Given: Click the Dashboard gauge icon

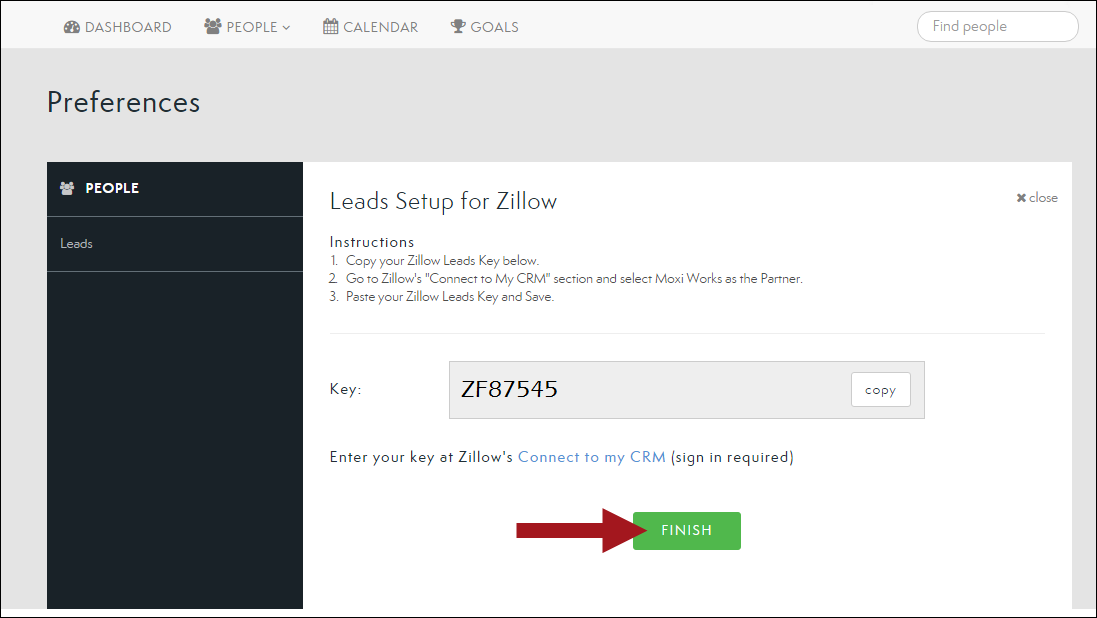Looking at the screenshot, I should pyautogui.click(x=71, y=27).
